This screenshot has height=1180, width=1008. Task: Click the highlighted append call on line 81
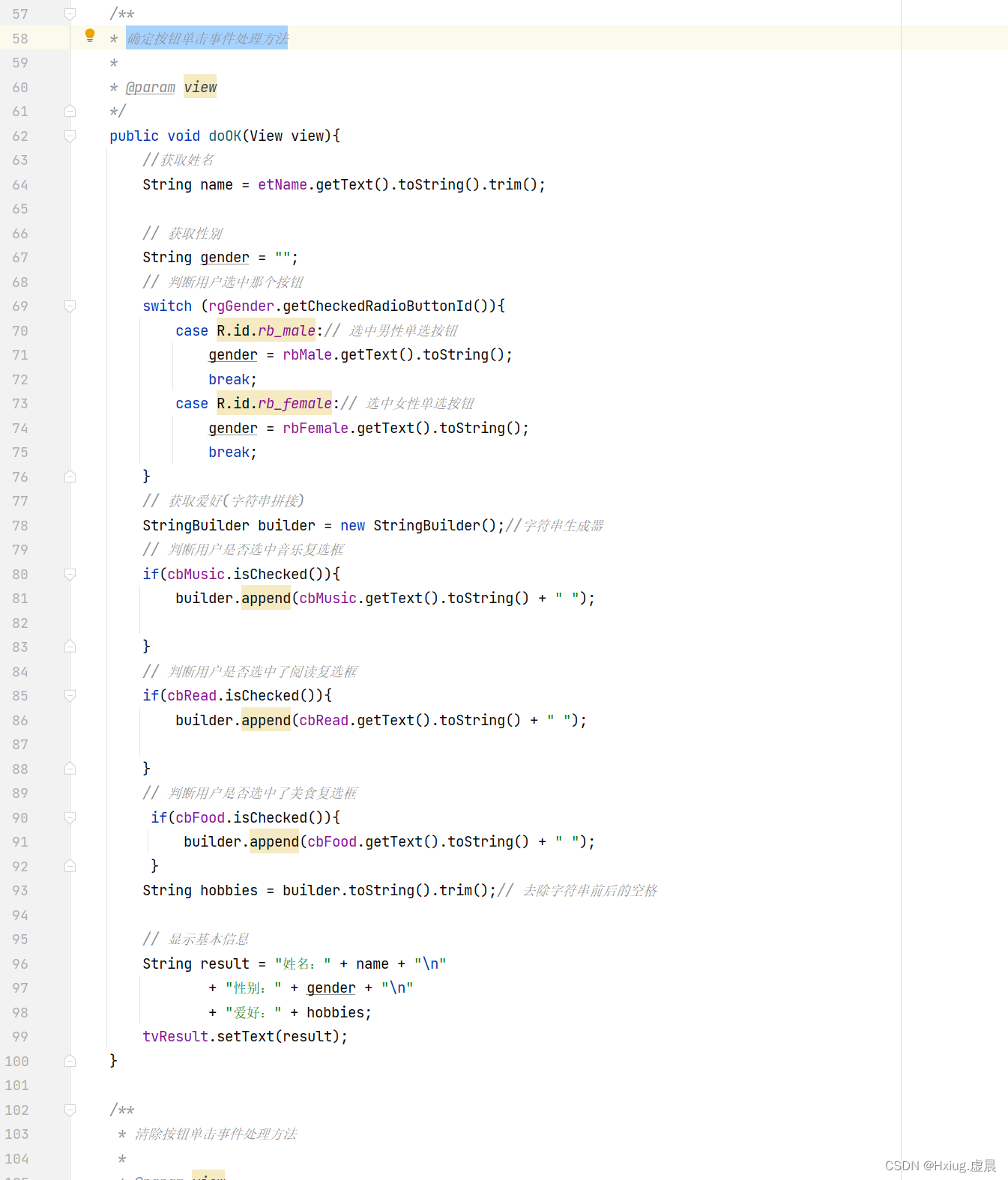266,598
